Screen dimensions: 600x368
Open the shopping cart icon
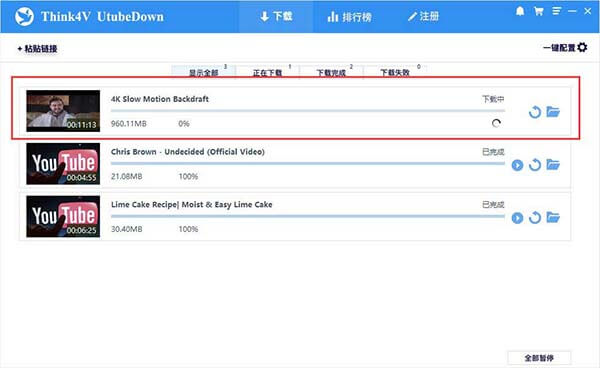(538, 11)
